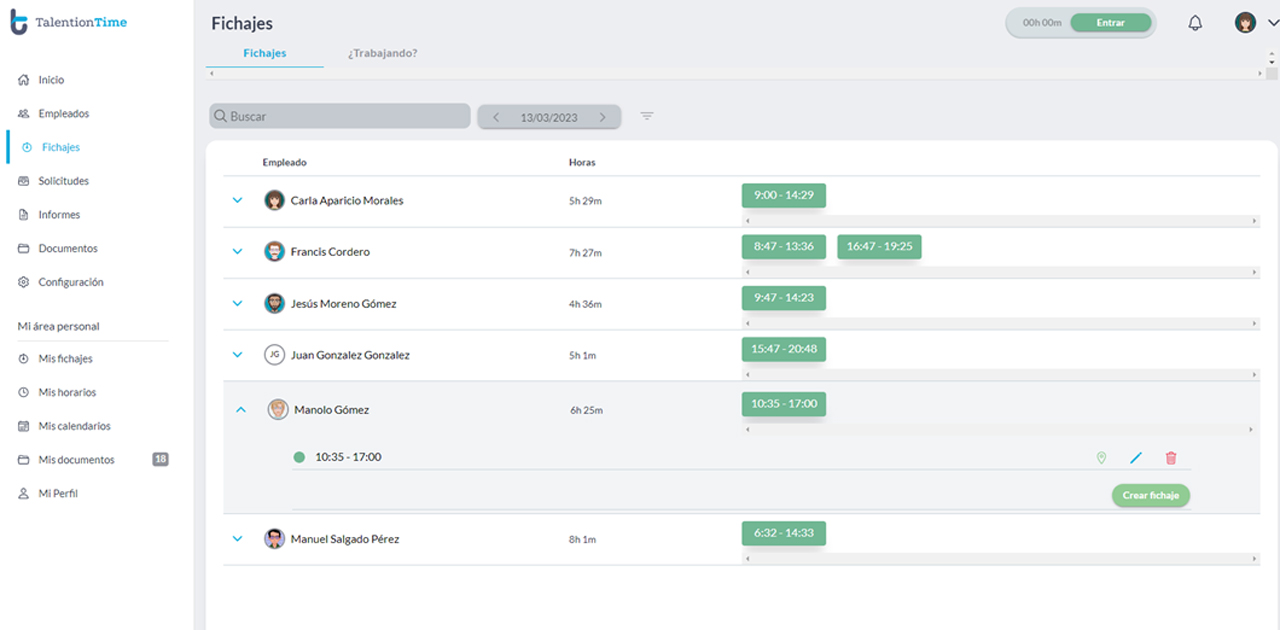Click the TalentionTime logo
The image size is (1280, 630).
69,23
